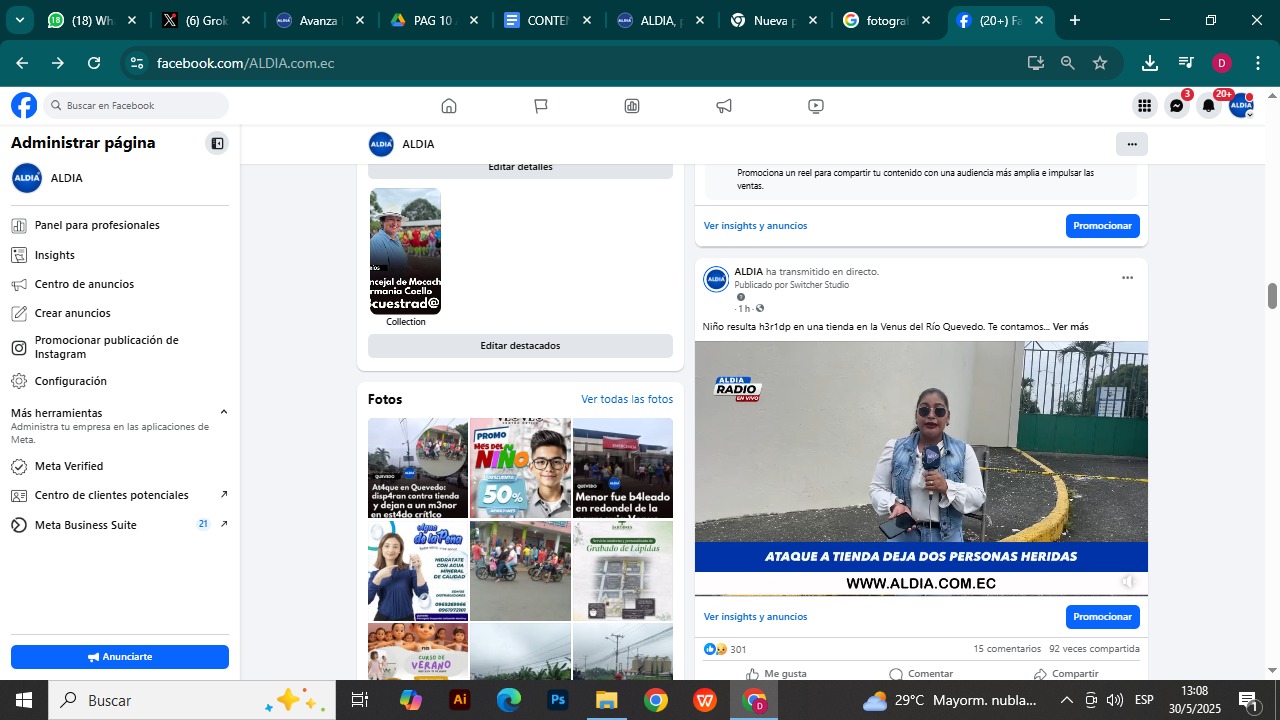The width and height of the screenshot is (1280, 720).
Task: Click the Facebook logo
Action: 24,106
